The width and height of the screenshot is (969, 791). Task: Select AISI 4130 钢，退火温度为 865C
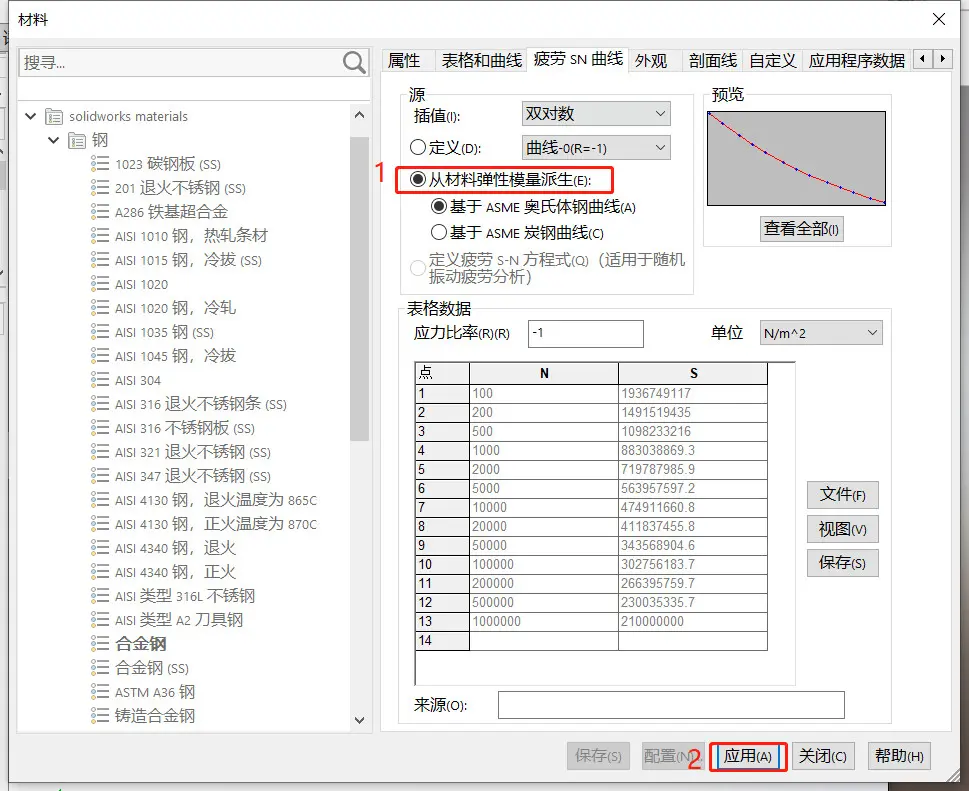pos(216,500)
